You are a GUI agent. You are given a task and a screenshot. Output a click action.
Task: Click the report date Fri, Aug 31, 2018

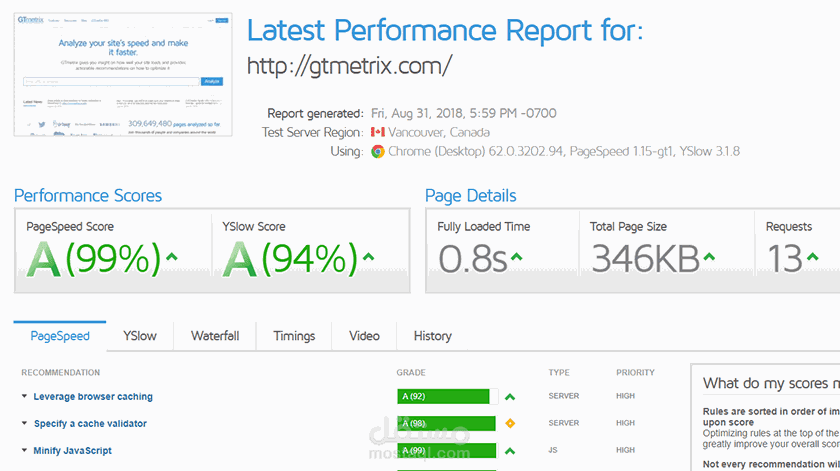417,114
